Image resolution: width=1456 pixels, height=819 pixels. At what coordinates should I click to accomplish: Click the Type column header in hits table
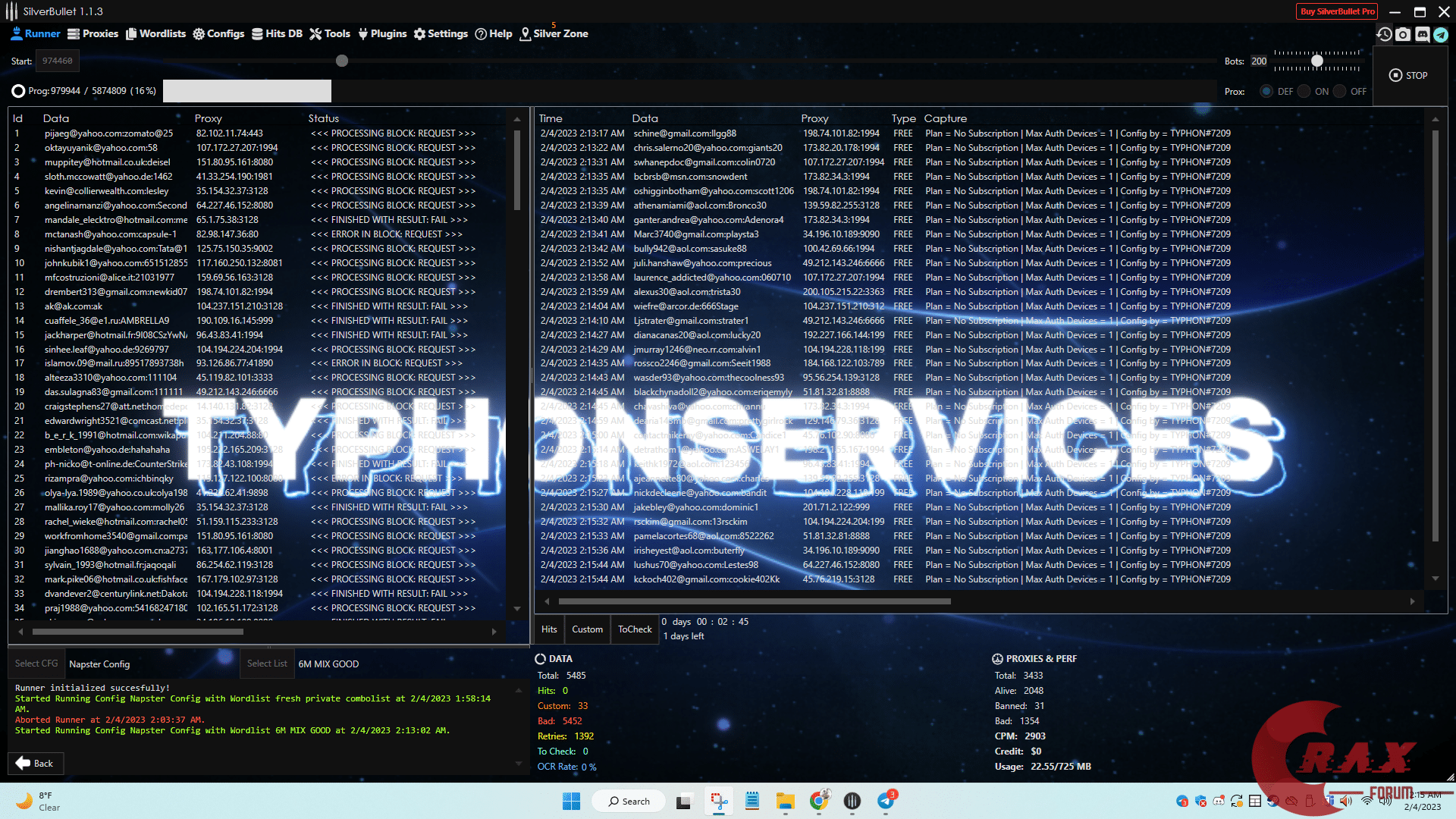pyautogui.click(x=904, y=119)
